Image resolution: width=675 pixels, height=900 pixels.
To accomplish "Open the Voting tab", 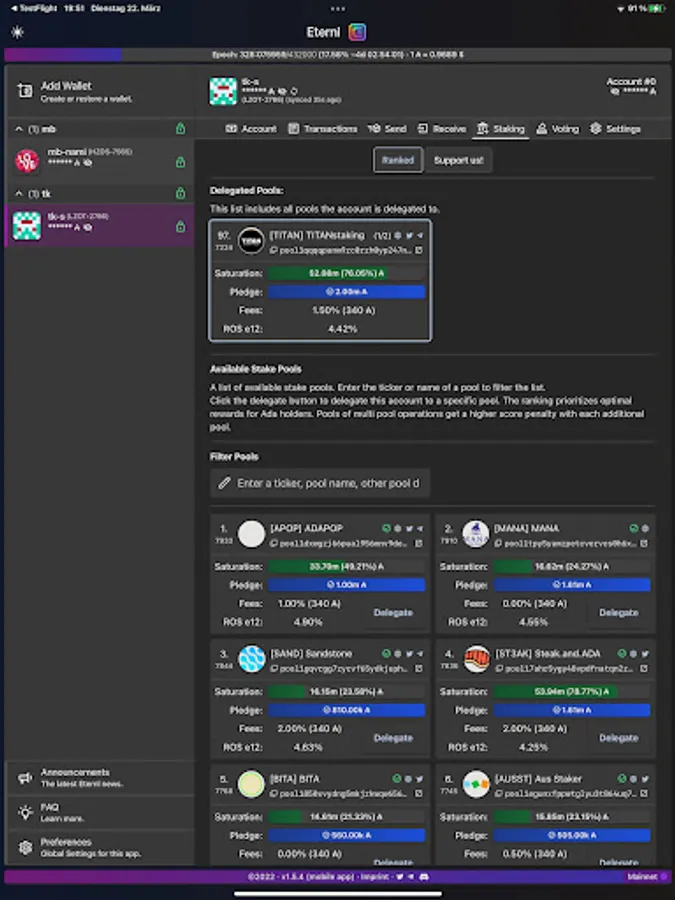I will 557,129.
